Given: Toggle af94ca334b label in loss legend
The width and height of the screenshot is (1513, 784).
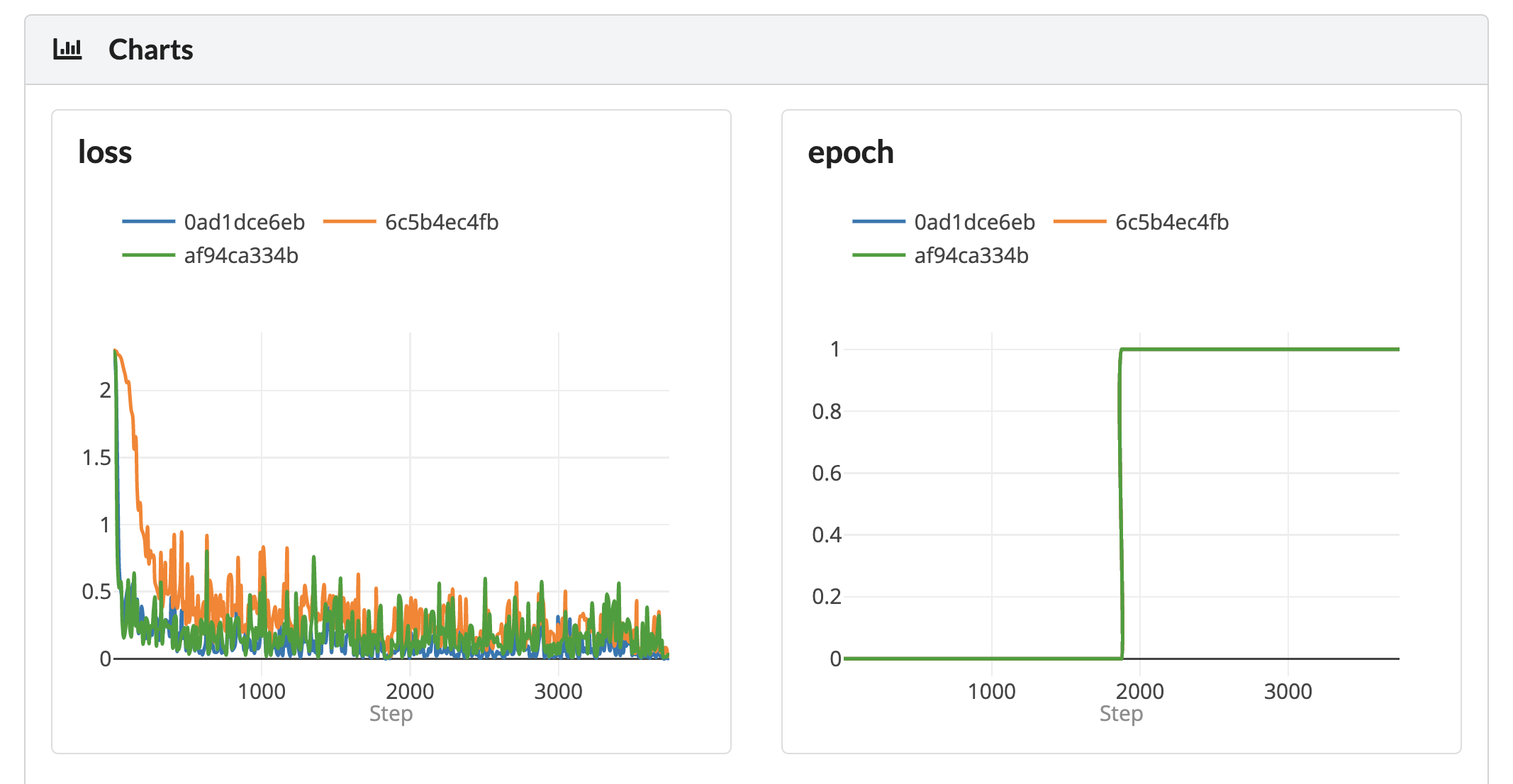Looking at the screenshot, I should click(241, 255).
